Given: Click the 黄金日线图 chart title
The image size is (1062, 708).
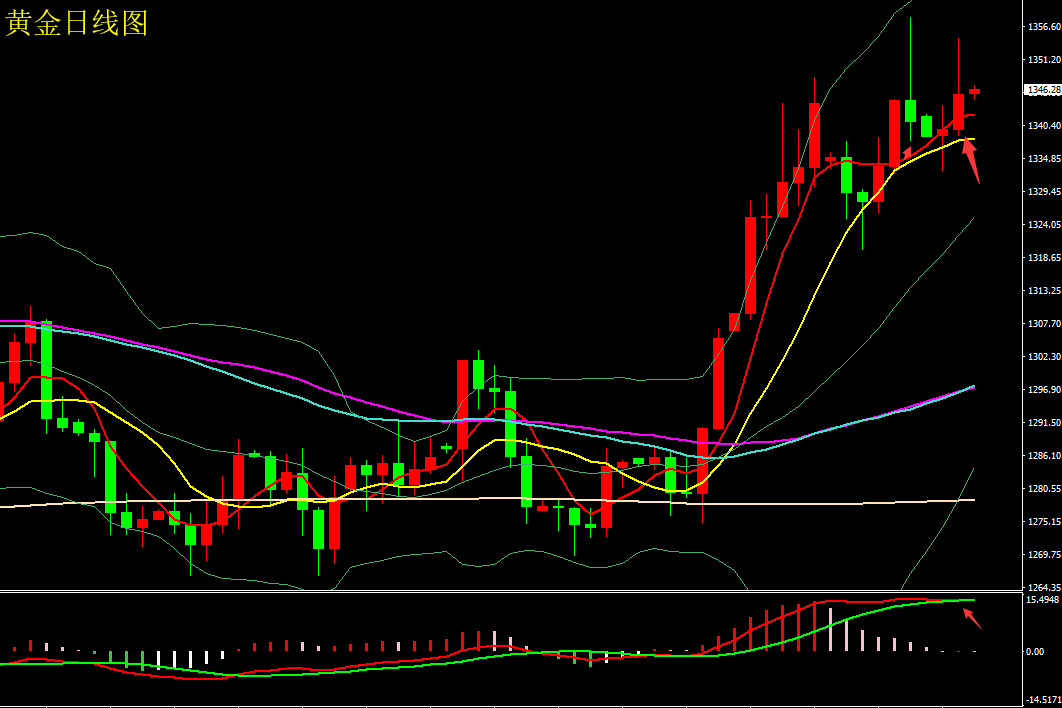Looking at the screenshot, I should pyautogui.click(x=77, y=23).
